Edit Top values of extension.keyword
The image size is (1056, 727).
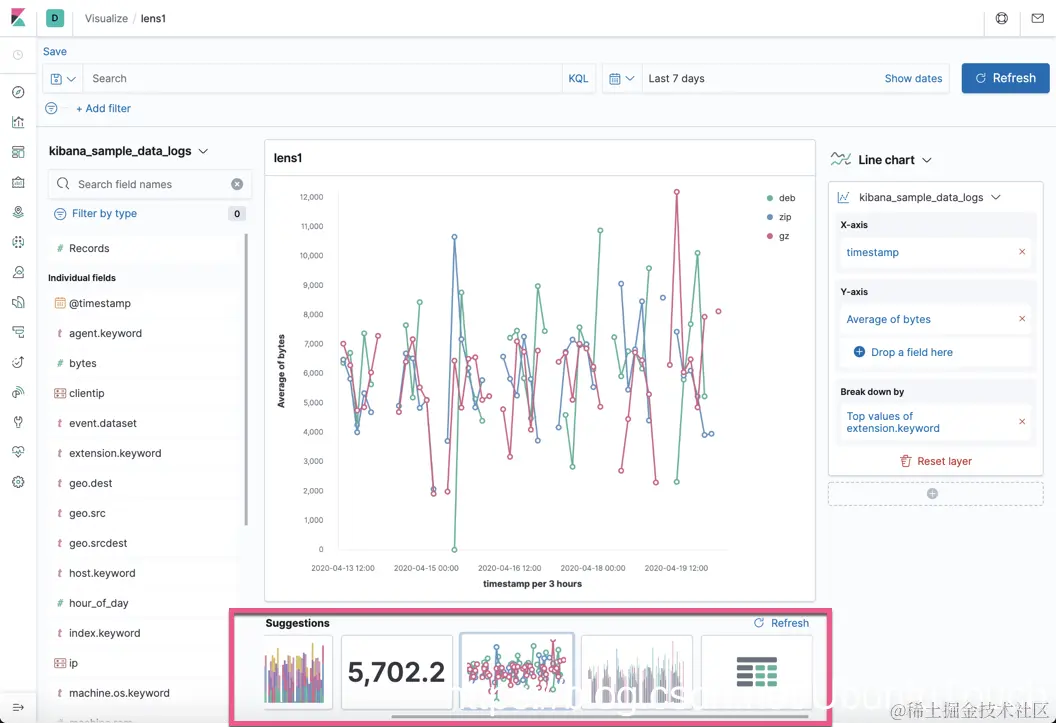tap(892, 422)
